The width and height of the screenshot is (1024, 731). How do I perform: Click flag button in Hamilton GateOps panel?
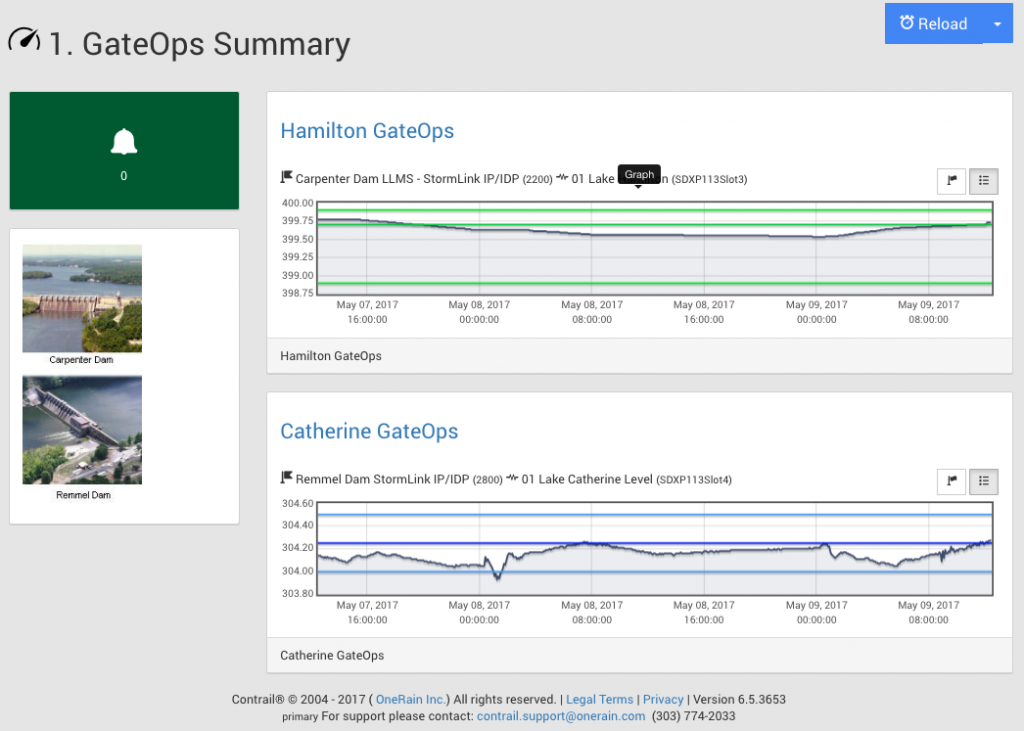951,181
